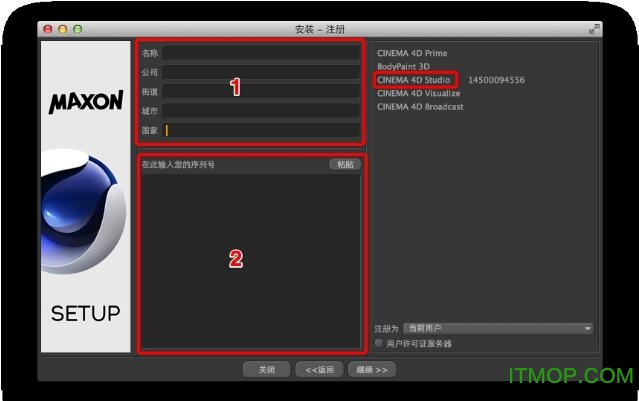Viewport: 639px width, 401px height.
Task: Click the 继续 >> continue button
Action: tap(372, 370)
